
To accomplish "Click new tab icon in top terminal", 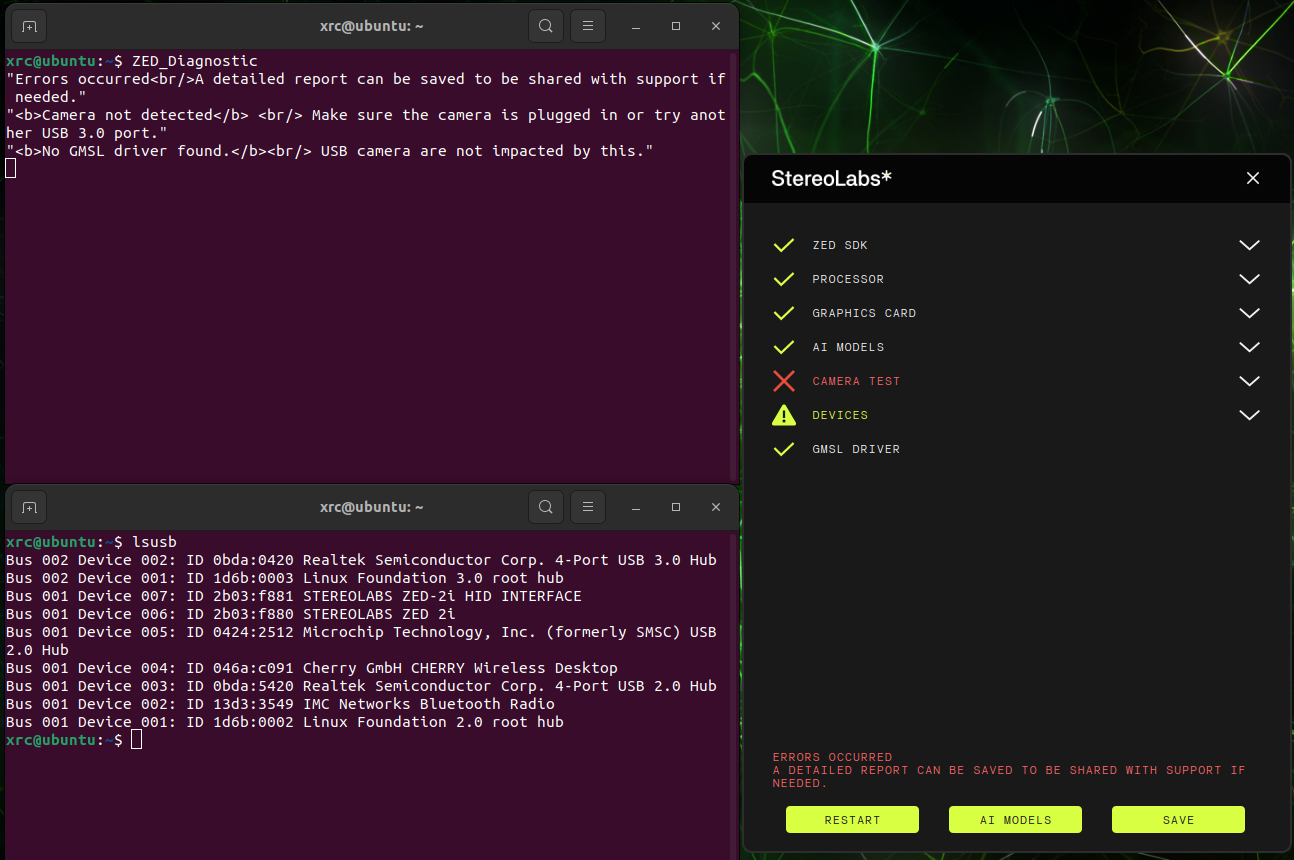I will (29, 26).
